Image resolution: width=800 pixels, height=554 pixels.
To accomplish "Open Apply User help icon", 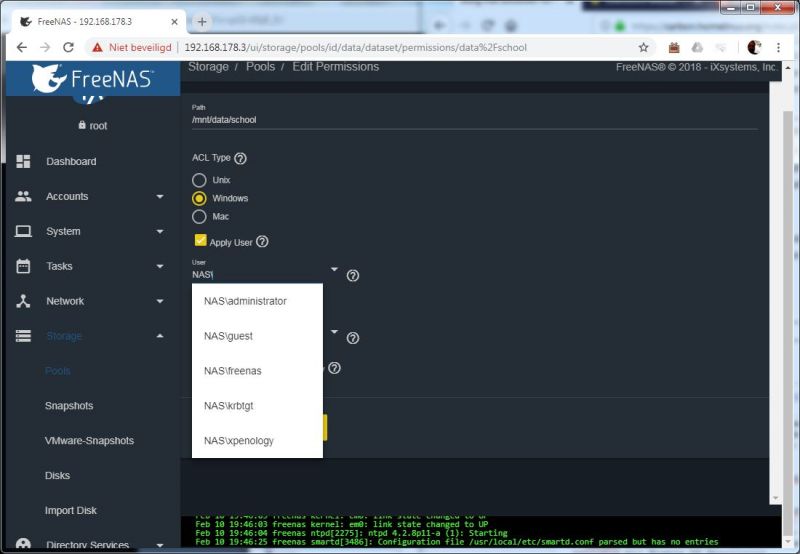I will 262,242.
